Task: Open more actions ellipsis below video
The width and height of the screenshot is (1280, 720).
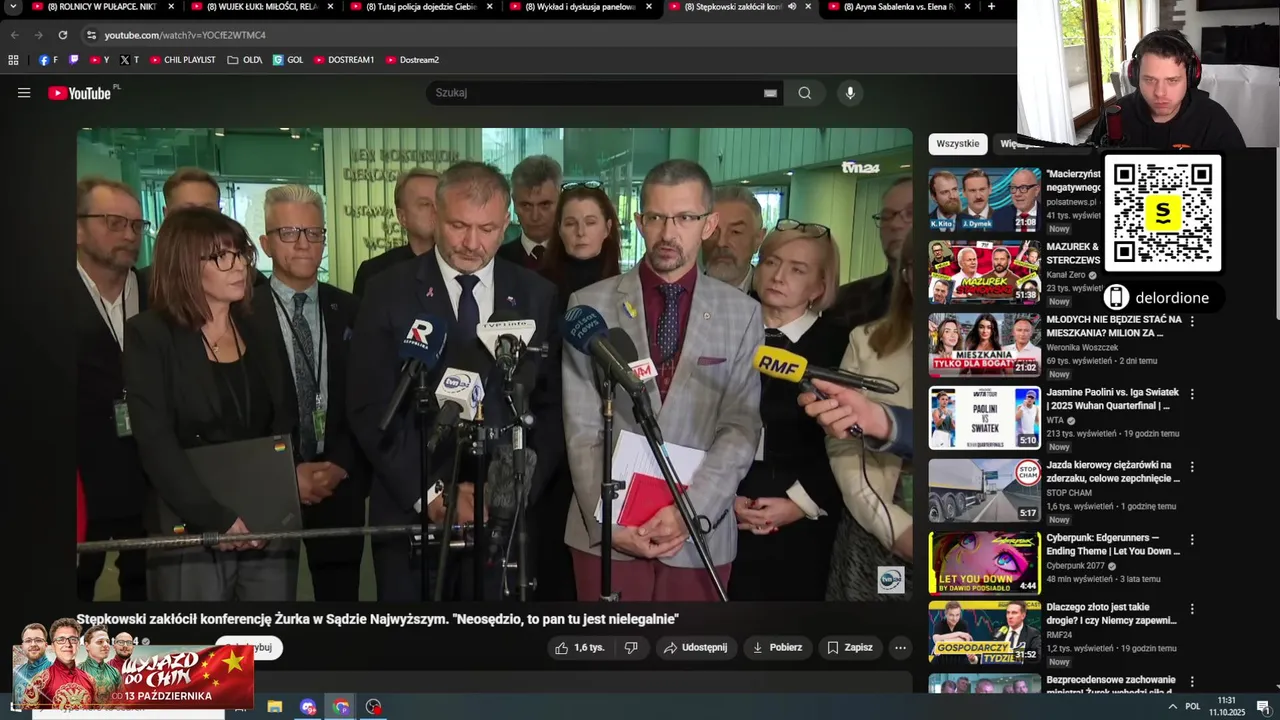Action: 900,647
